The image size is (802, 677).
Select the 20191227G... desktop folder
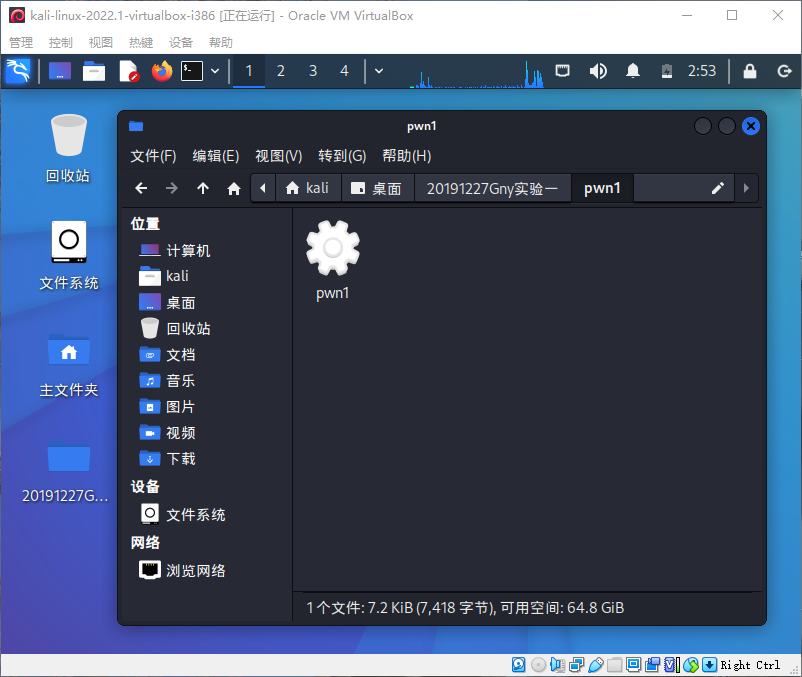(x=66, y=473)
